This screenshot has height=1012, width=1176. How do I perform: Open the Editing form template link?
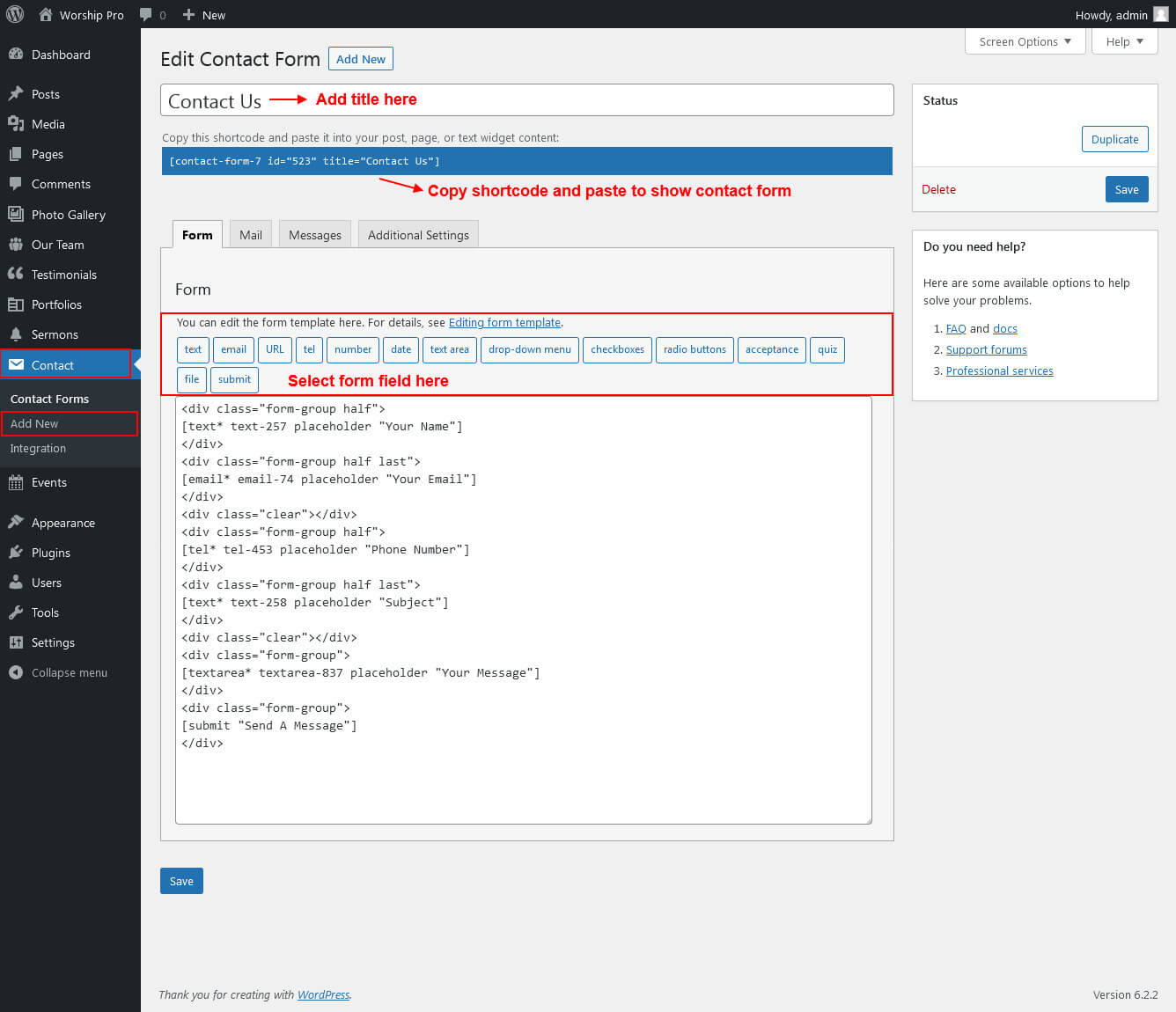pos(504,322)
